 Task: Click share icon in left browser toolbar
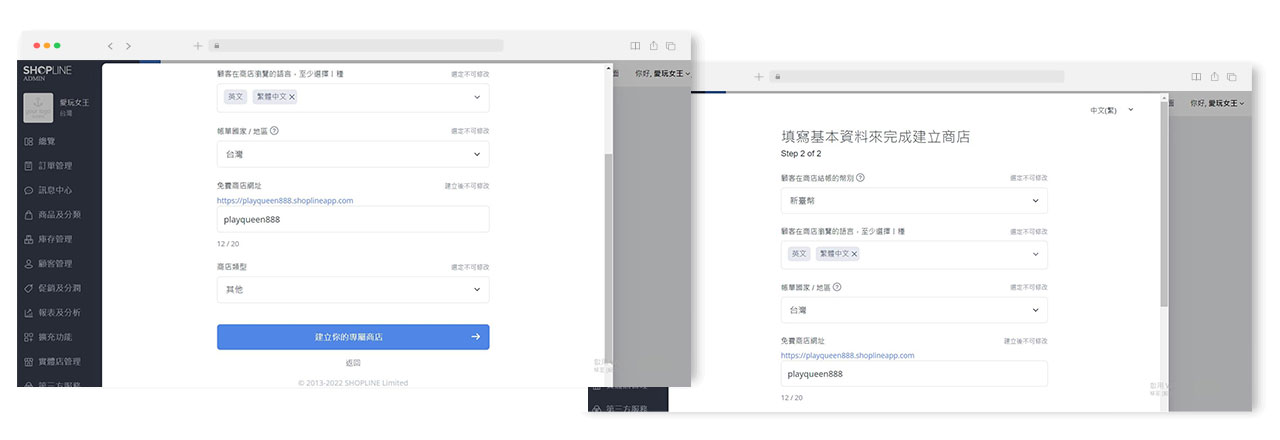coord(653,46)
